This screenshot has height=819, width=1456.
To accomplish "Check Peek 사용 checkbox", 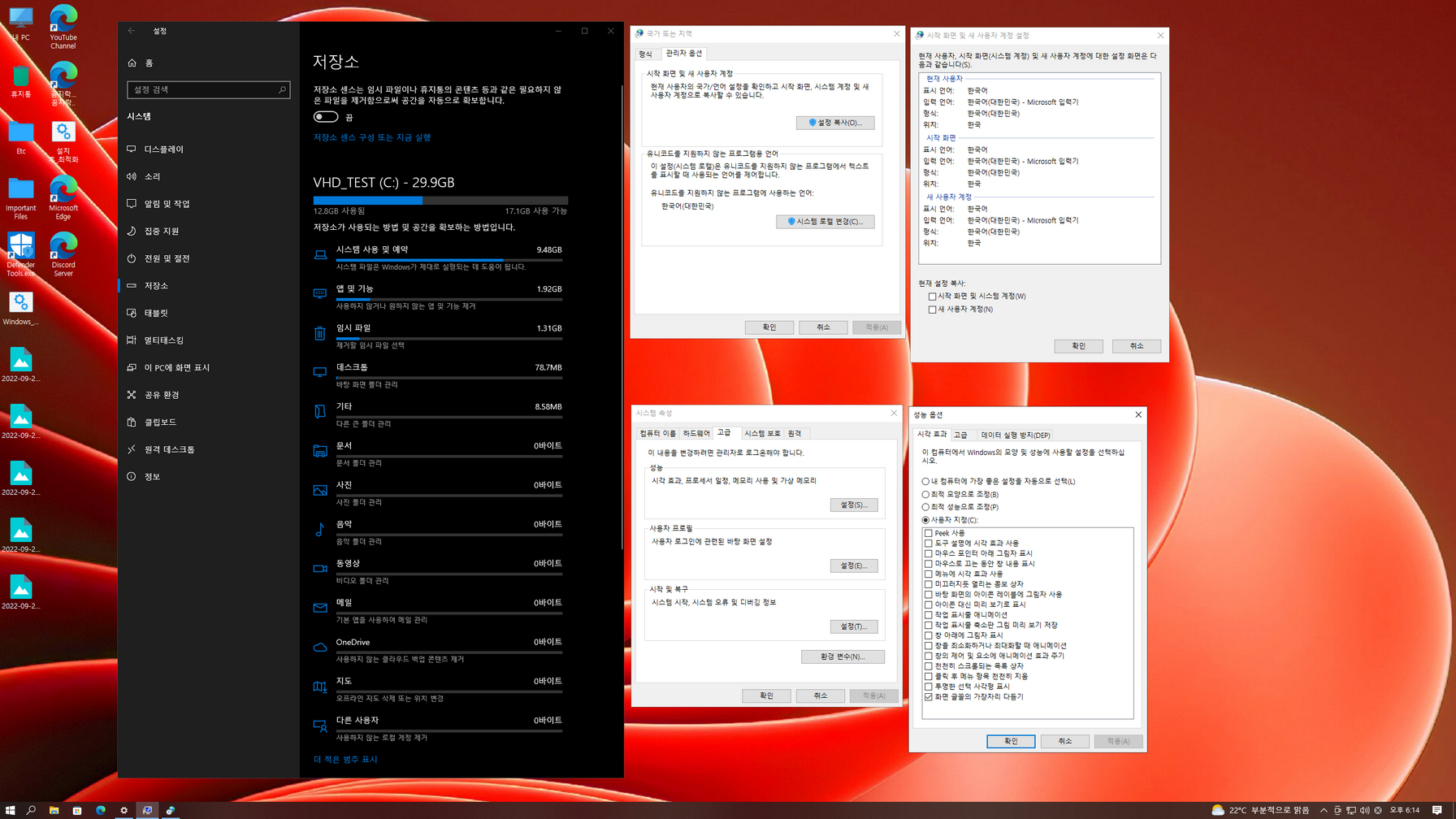I will 929,533.
